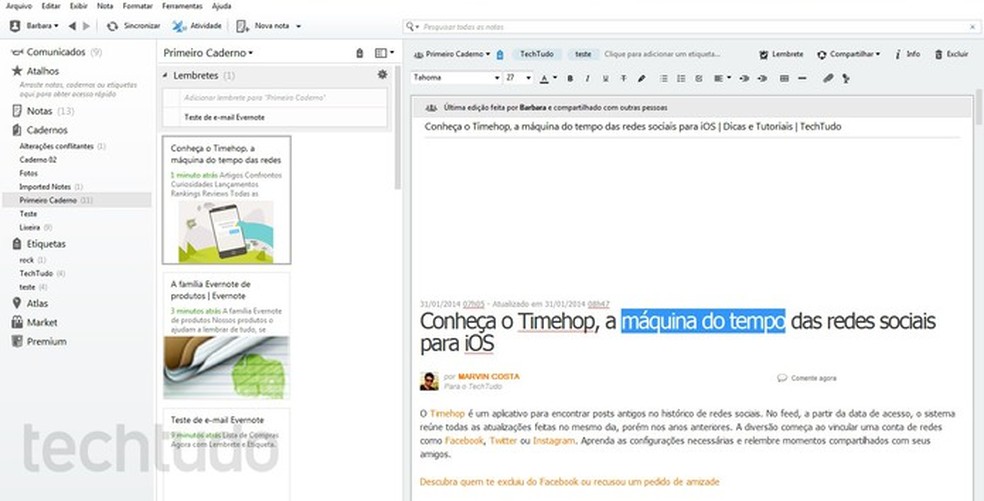Open Atlas in the sidebar
Screen dimensions: 984x501
pyautogui.click(x=30, y=303)
